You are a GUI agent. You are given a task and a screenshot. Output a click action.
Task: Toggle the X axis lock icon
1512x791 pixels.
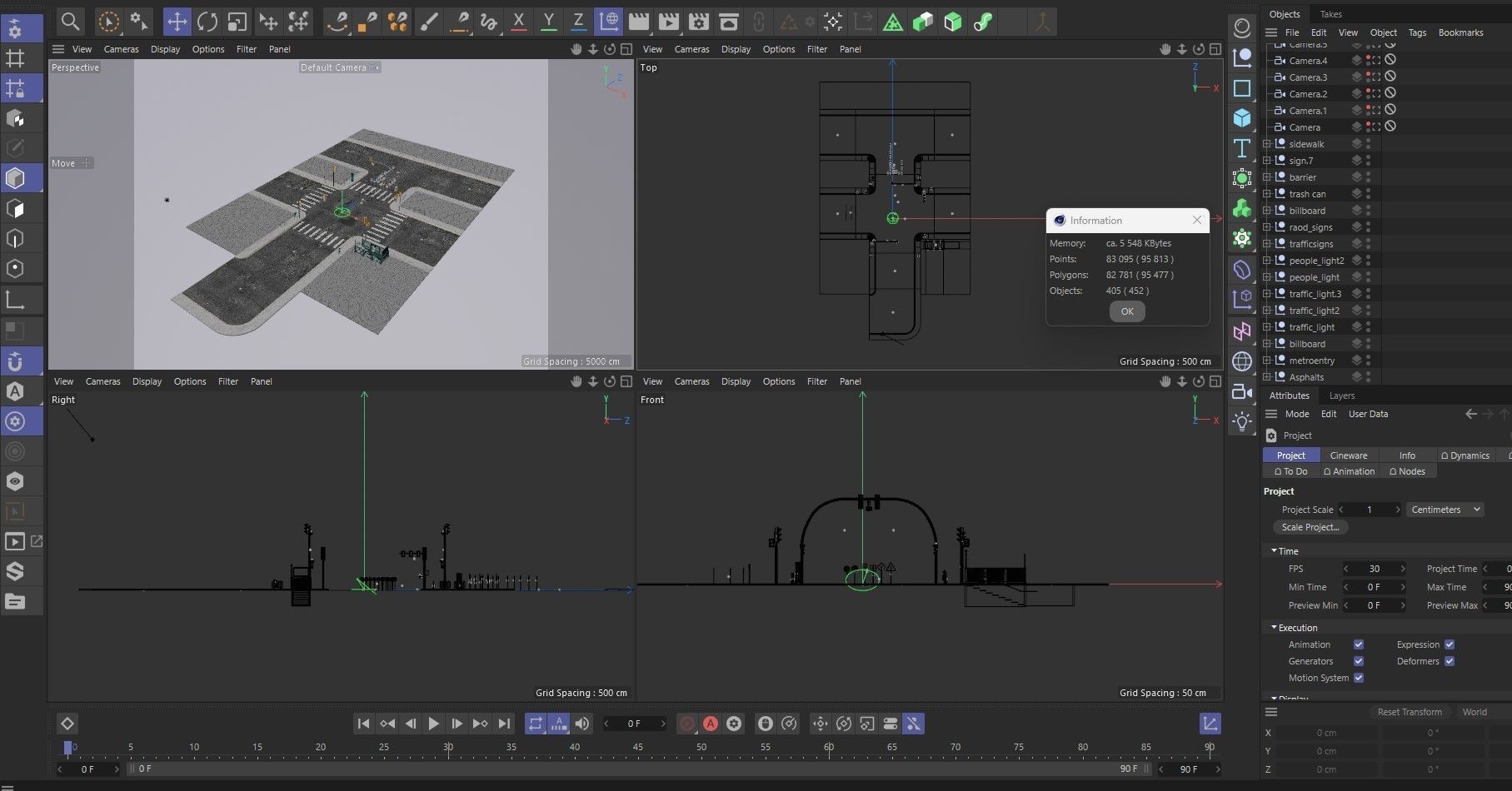click(x=519, y=22)
